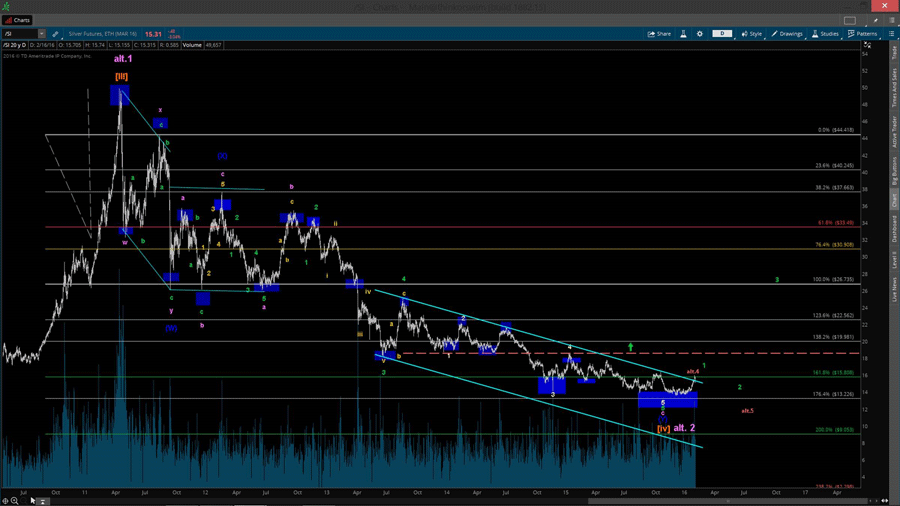Click the /SI symbol input field
Viewport: 900px width, 506px height.
pos(18,34)
